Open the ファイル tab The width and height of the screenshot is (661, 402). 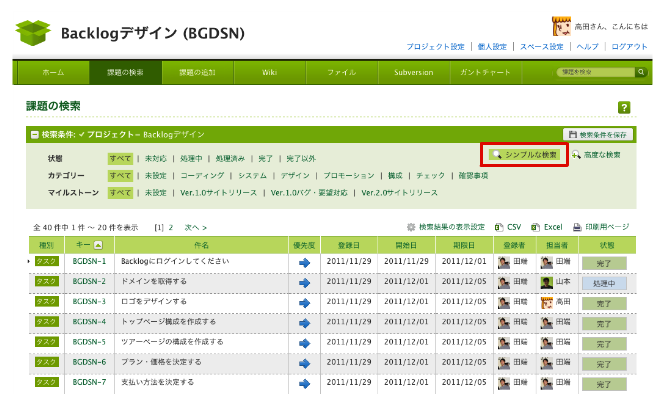click(342, 72)
